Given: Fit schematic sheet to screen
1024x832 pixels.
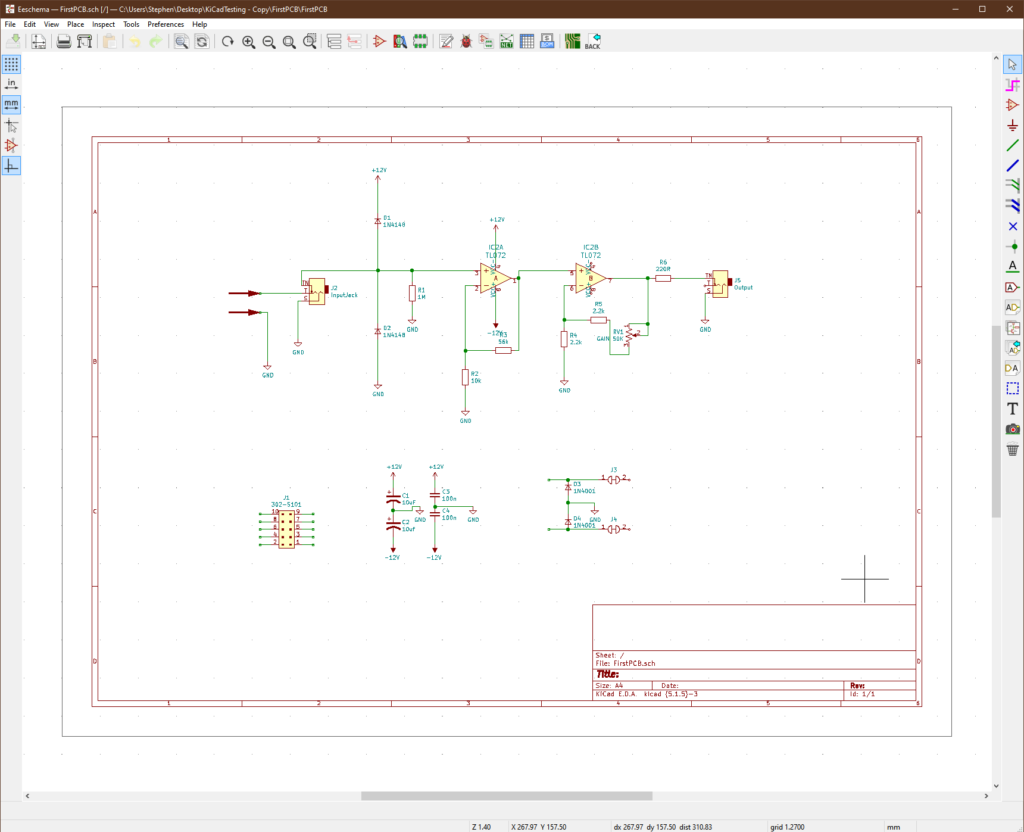Looking at the screenshot, I should click(289, 42).
